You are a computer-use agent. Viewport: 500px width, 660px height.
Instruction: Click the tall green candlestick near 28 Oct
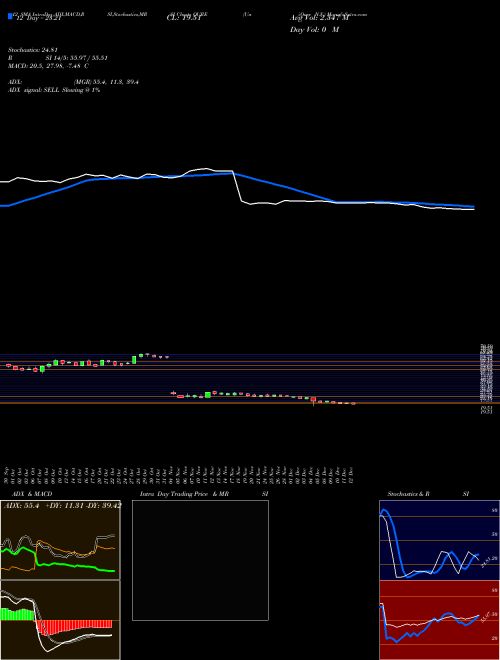134,360
